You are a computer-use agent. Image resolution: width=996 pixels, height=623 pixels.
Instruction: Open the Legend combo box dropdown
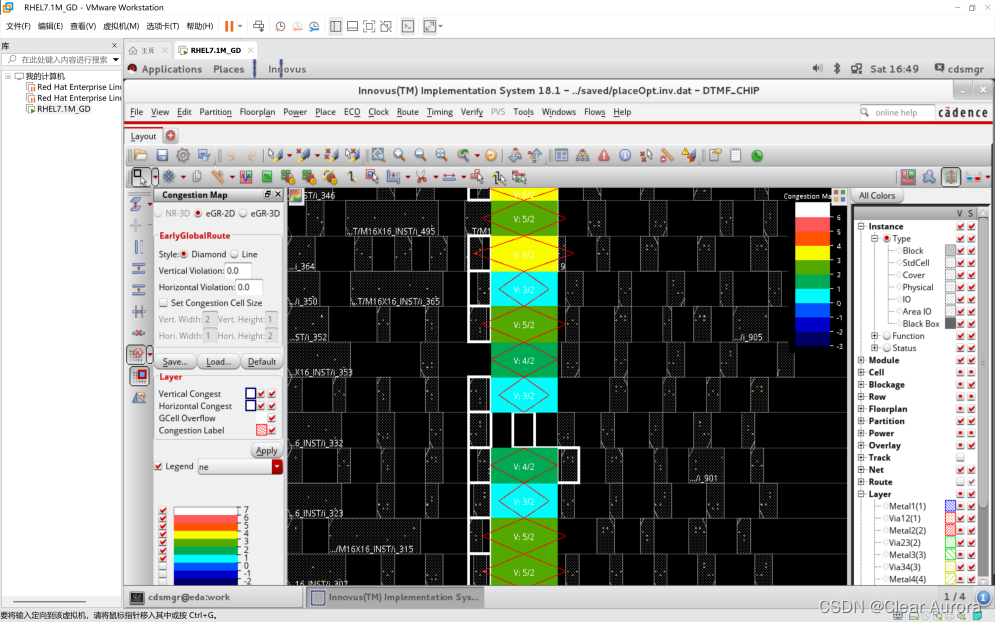[277, 467]
